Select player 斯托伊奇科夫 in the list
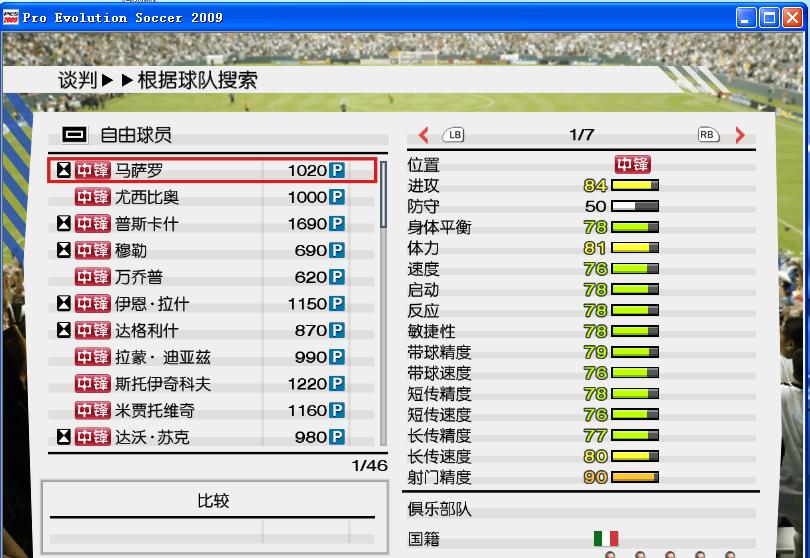 coord(212,384)
